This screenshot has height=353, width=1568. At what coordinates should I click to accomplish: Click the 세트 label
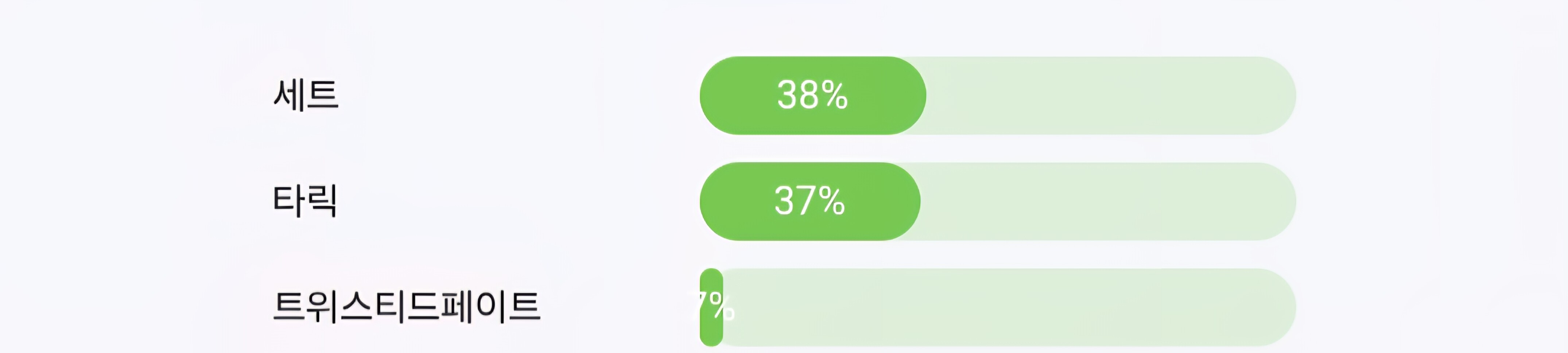306,96
